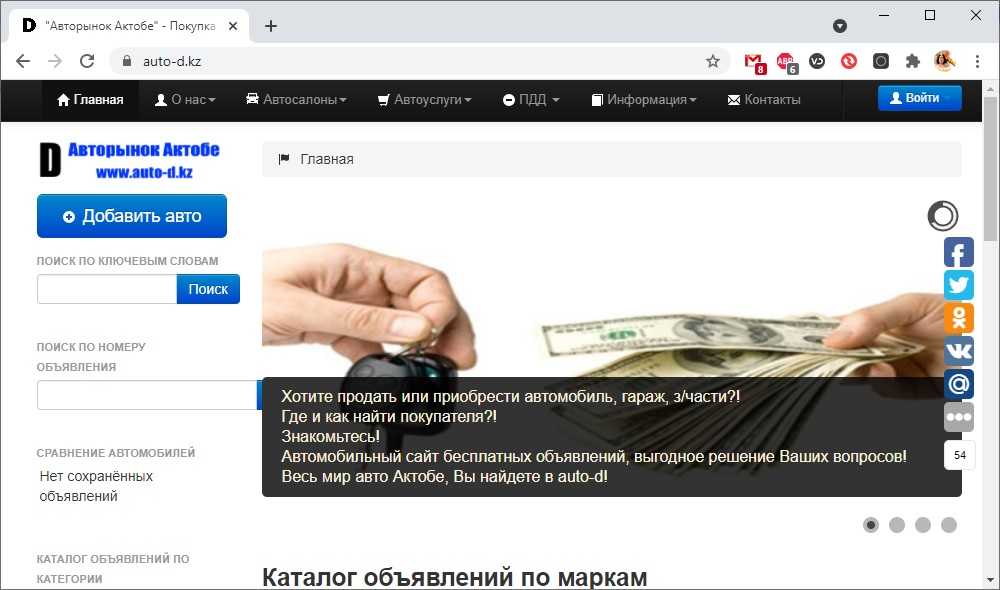
Task: Click the Войти login button
Action: coord(919,98)
